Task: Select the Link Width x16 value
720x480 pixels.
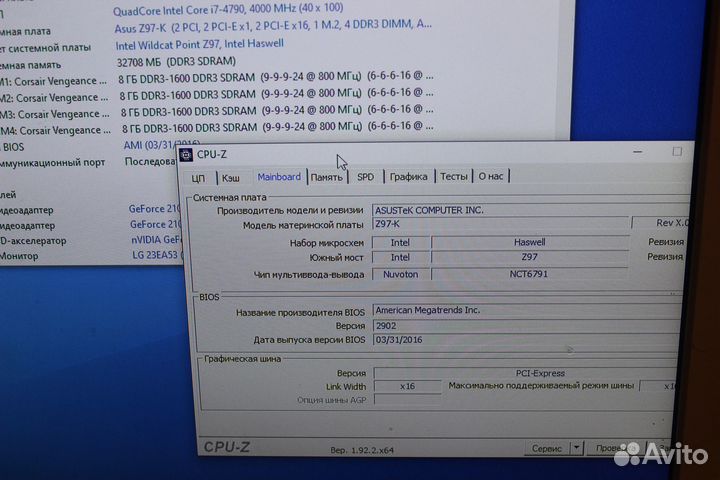Action: point(408,386)
